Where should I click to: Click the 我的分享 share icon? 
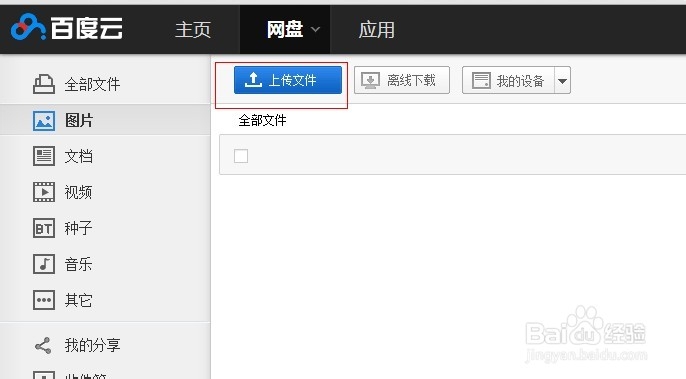[43, 346]
